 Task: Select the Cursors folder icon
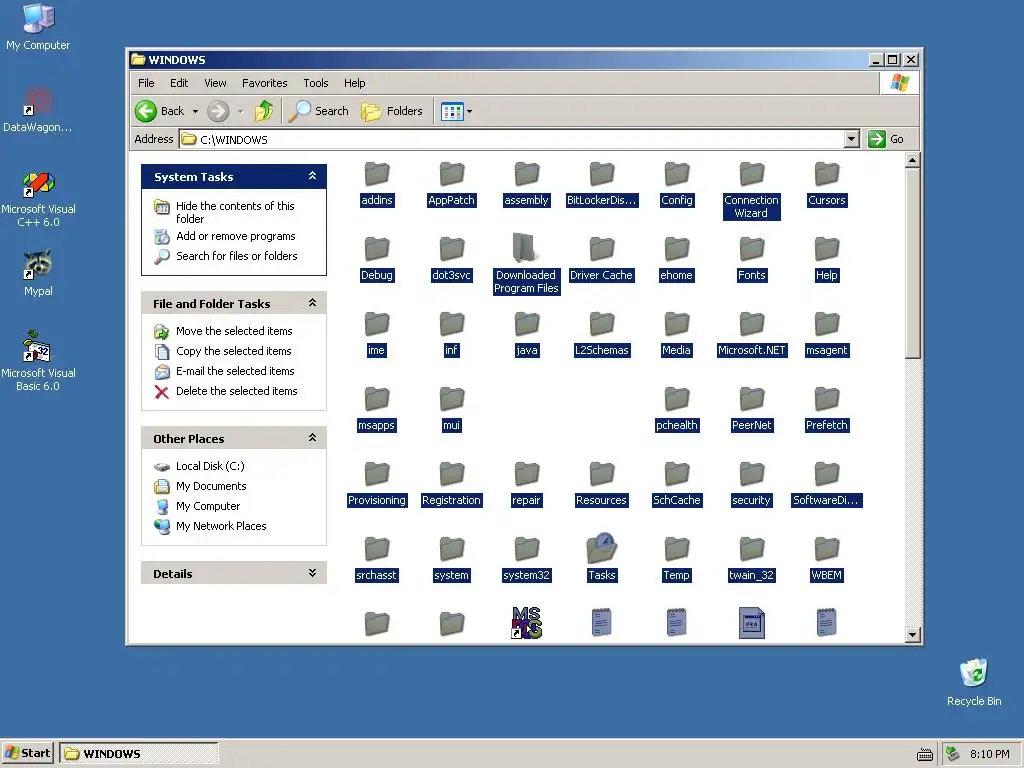[x=827, y=174]
